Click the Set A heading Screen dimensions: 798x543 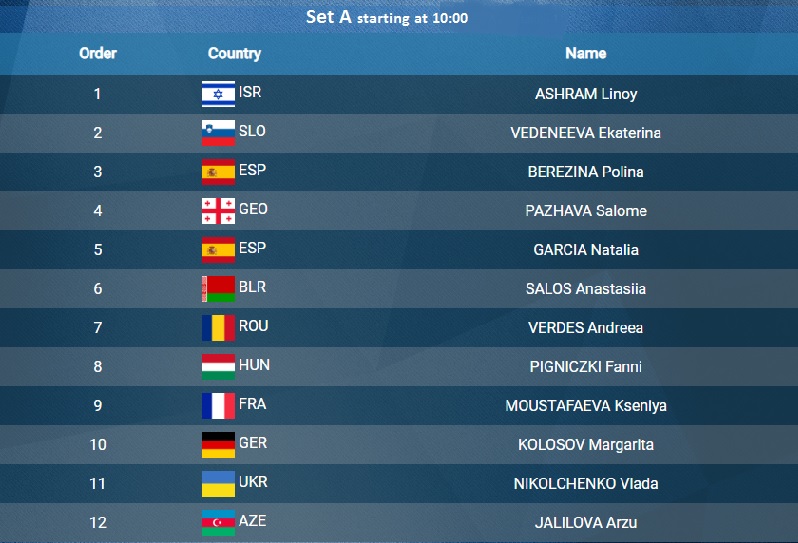[x=387, y=17]
